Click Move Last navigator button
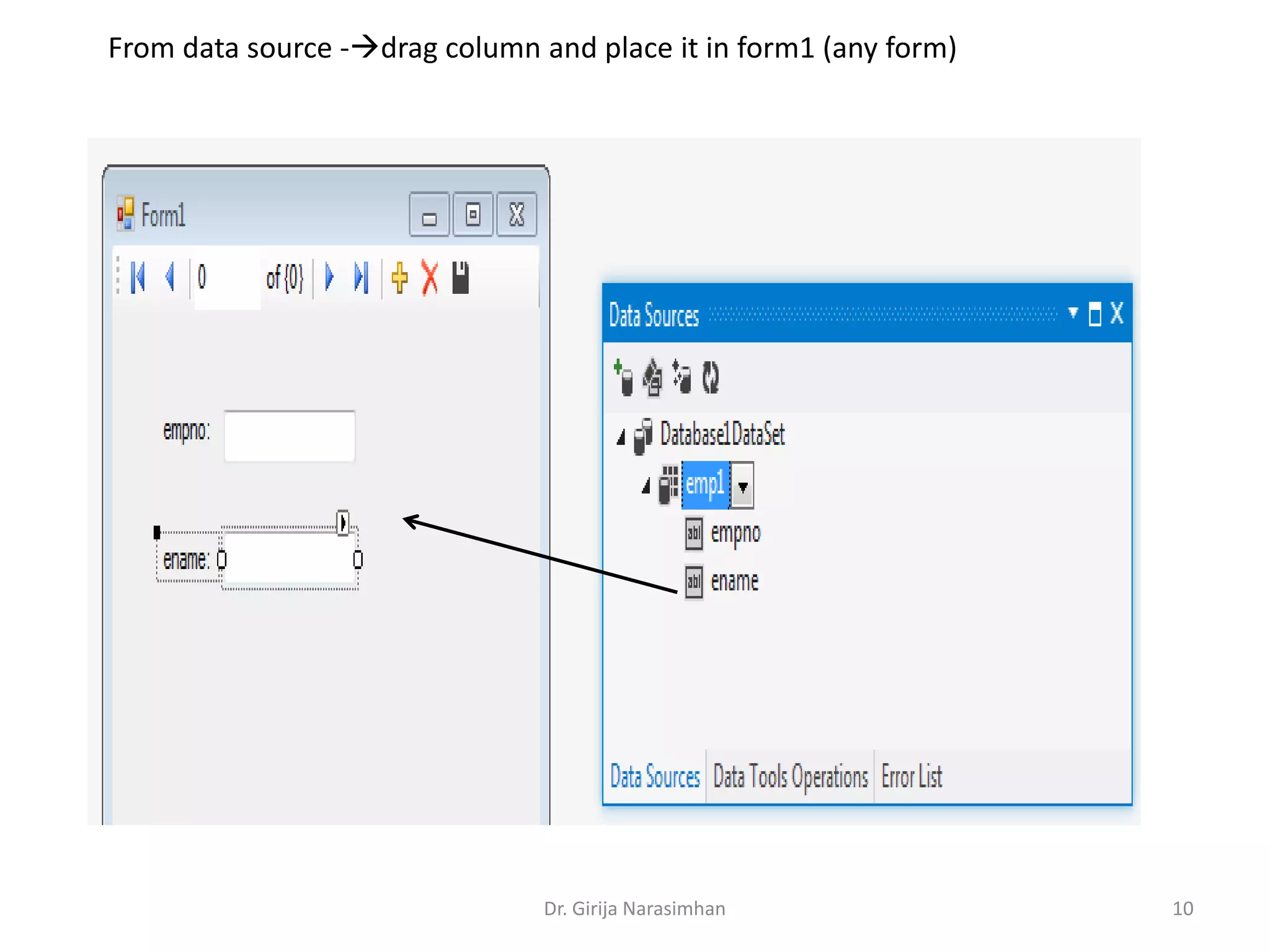This screenshot has height=952, width=1270. pos(362,277)
